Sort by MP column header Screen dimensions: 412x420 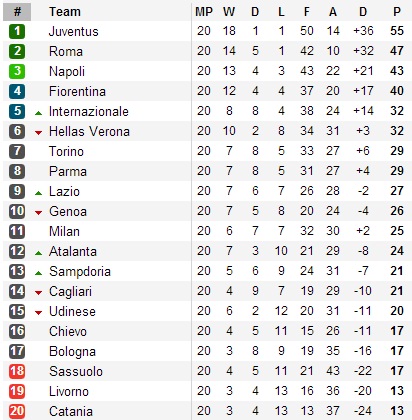204,12
